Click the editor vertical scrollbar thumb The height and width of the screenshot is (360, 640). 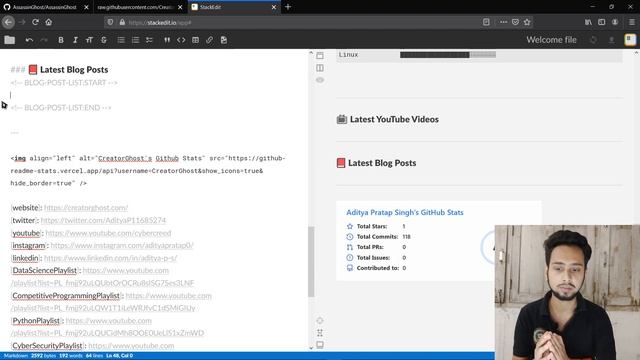tap(311, 261)
